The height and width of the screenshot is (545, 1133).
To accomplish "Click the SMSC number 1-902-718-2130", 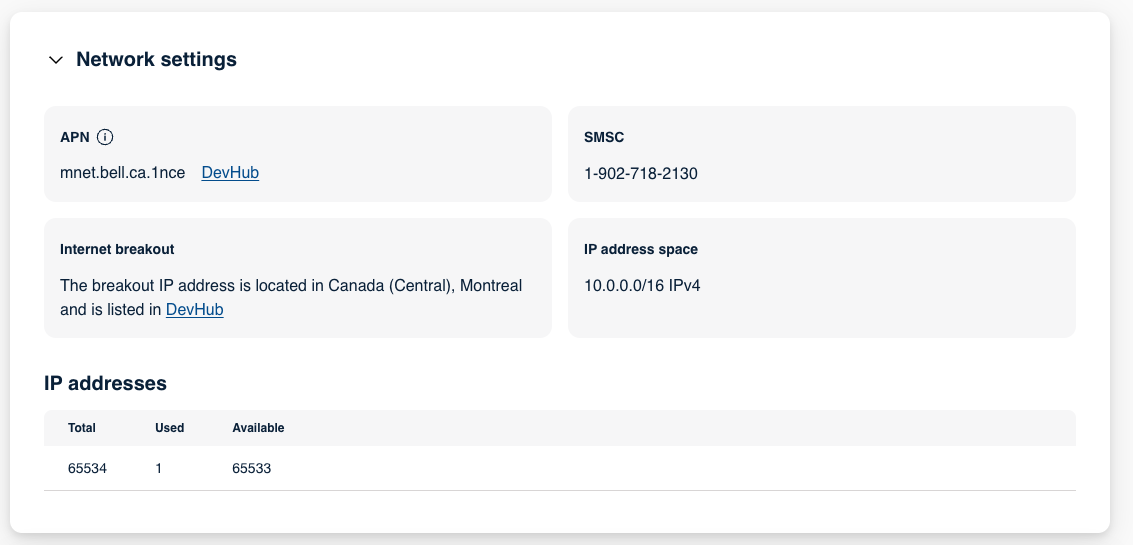I will pyautogui.click(x=640, y=173).
